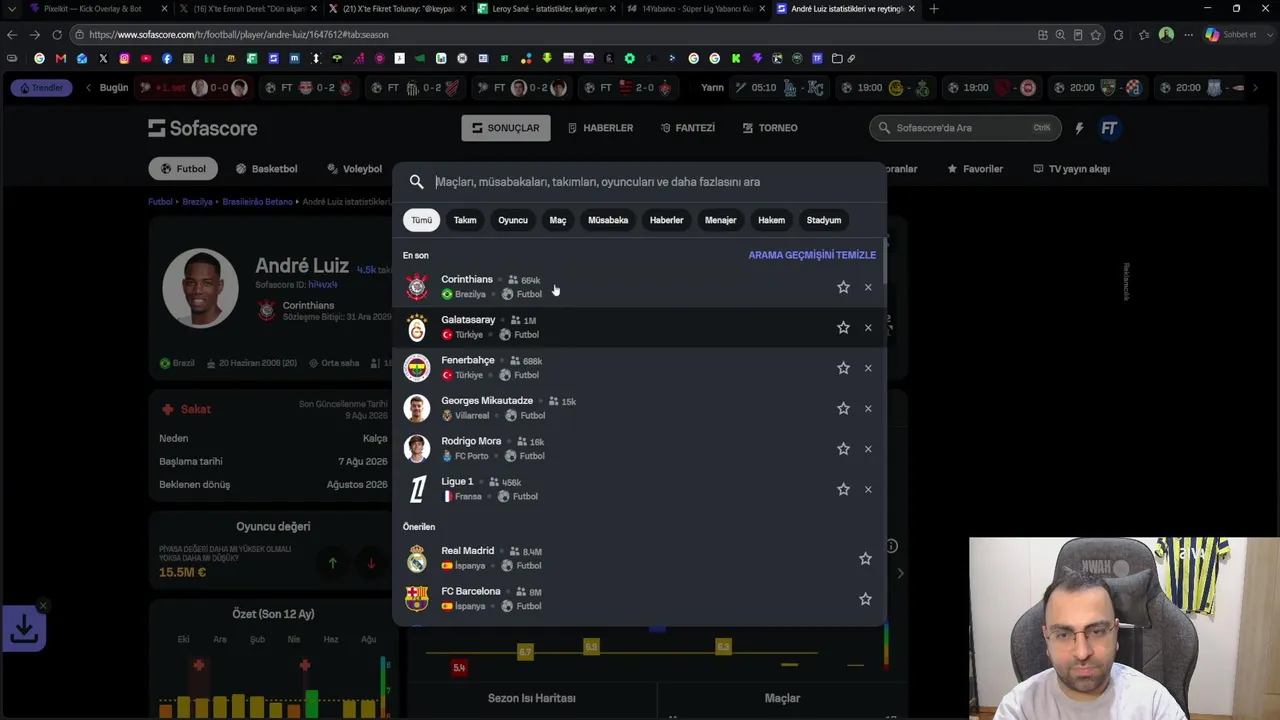Open the FT profile avatar

pos(1109,128)
